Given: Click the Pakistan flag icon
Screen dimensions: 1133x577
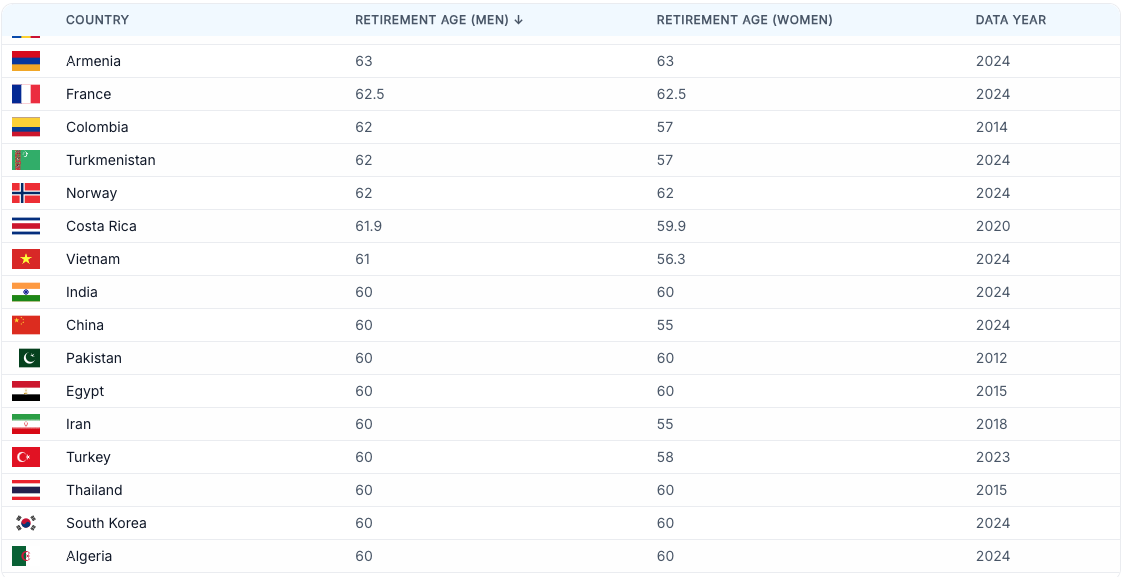Looking at the screenshot, I should [29, 358].
